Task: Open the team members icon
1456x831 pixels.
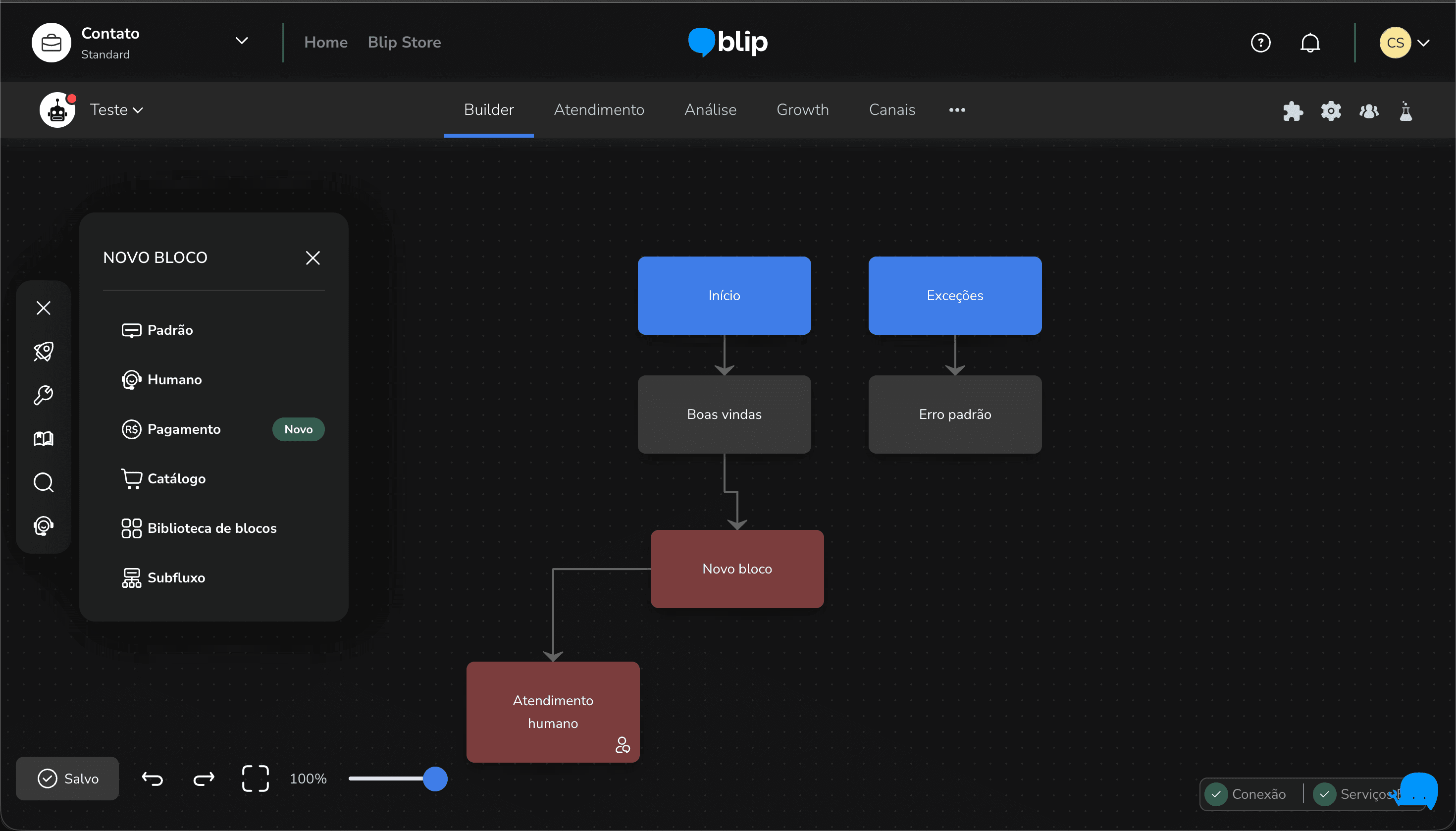Action: 1369,111
